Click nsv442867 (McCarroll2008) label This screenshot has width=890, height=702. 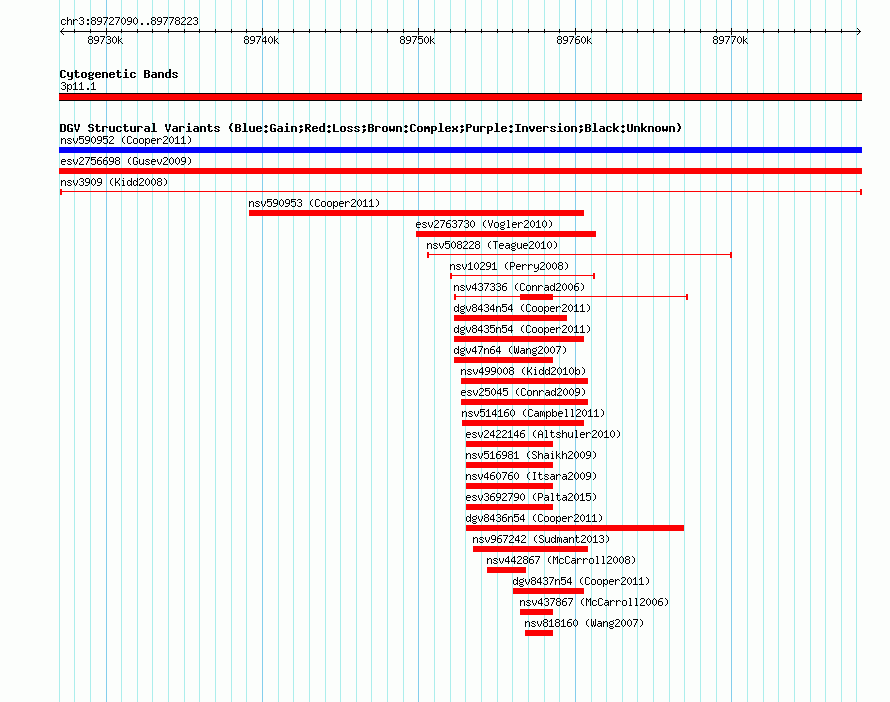point(561,560)
